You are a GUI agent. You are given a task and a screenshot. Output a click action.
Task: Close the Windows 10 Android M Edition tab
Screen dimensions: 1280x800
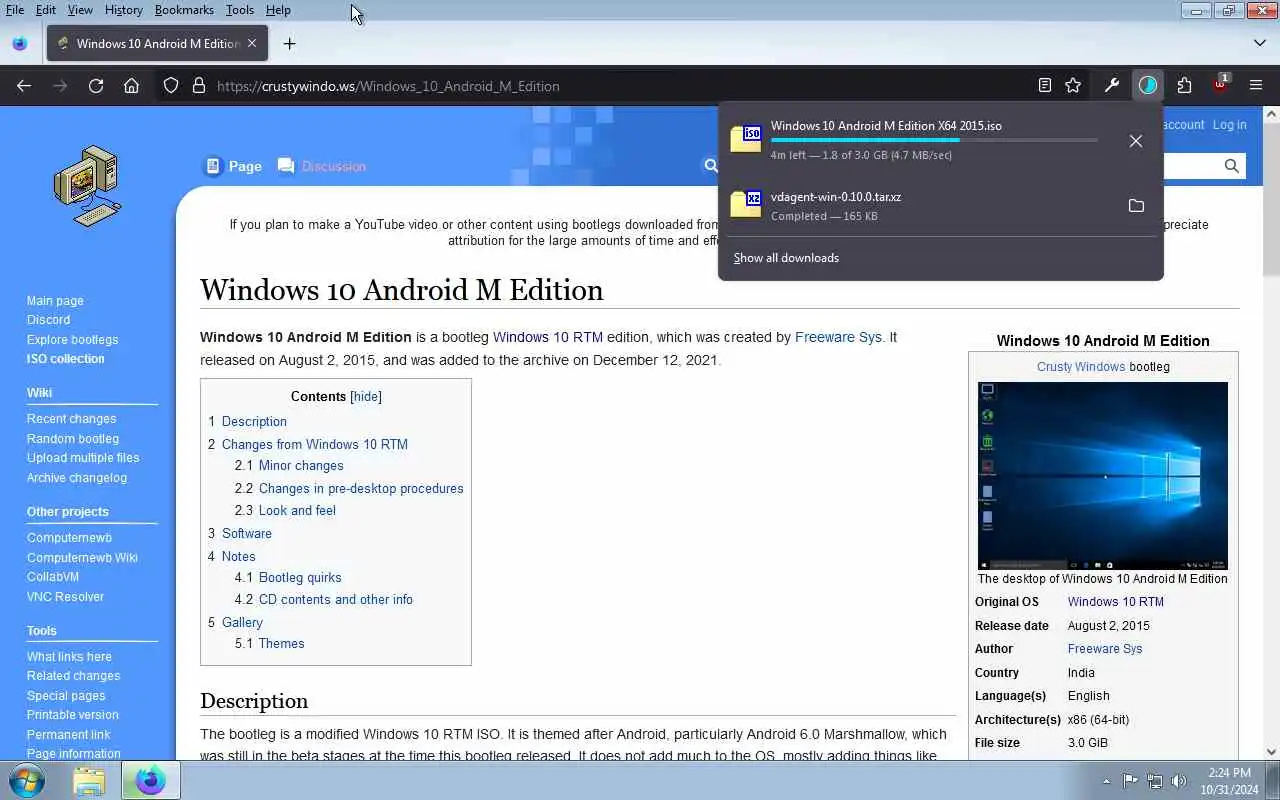tap(252, 43)
